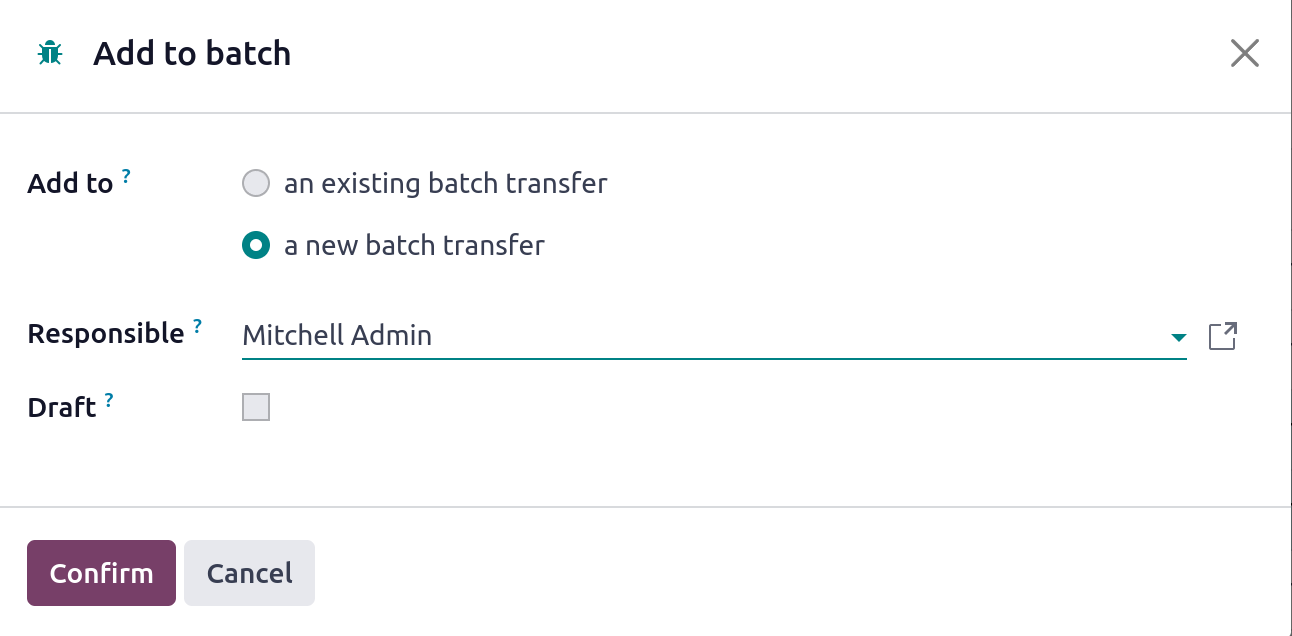Close the Add to batch dialog
Image resolution: width=1292 pixels, height=636 pixels.
[1244, 53]
